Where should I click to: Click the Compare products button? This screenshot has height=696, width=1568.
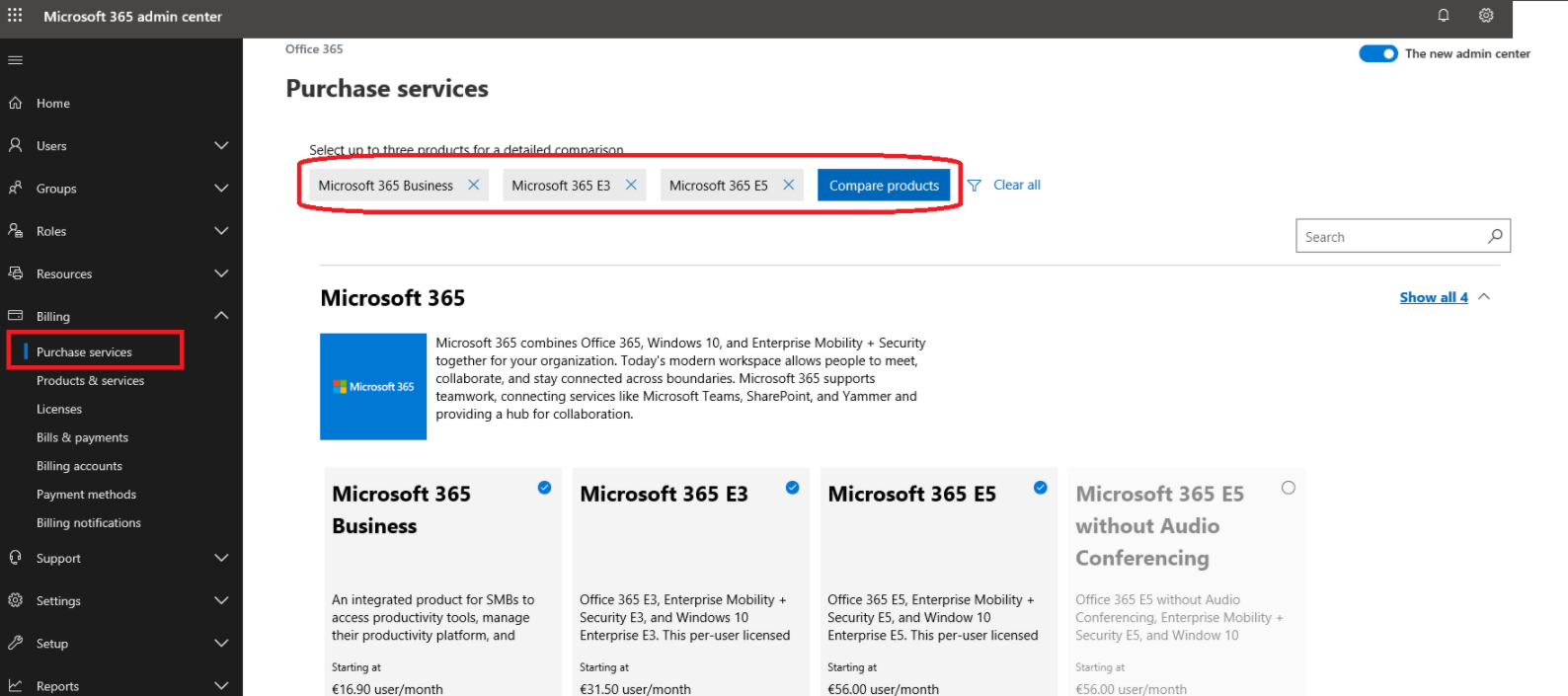pyautogui.click(x=884, y=185)
